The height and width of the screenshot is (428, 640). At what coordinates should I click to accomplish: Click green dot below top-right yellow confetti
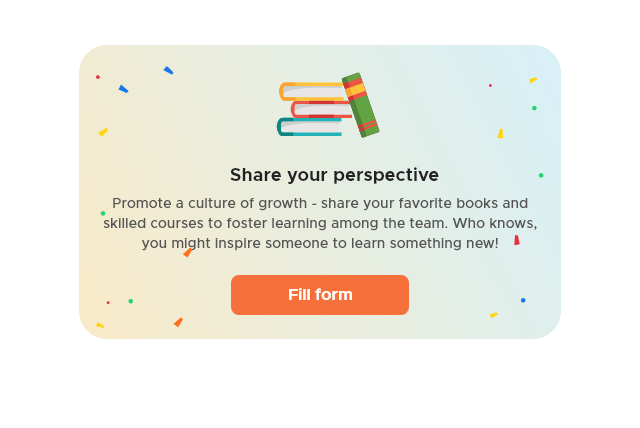click(534, 108)
